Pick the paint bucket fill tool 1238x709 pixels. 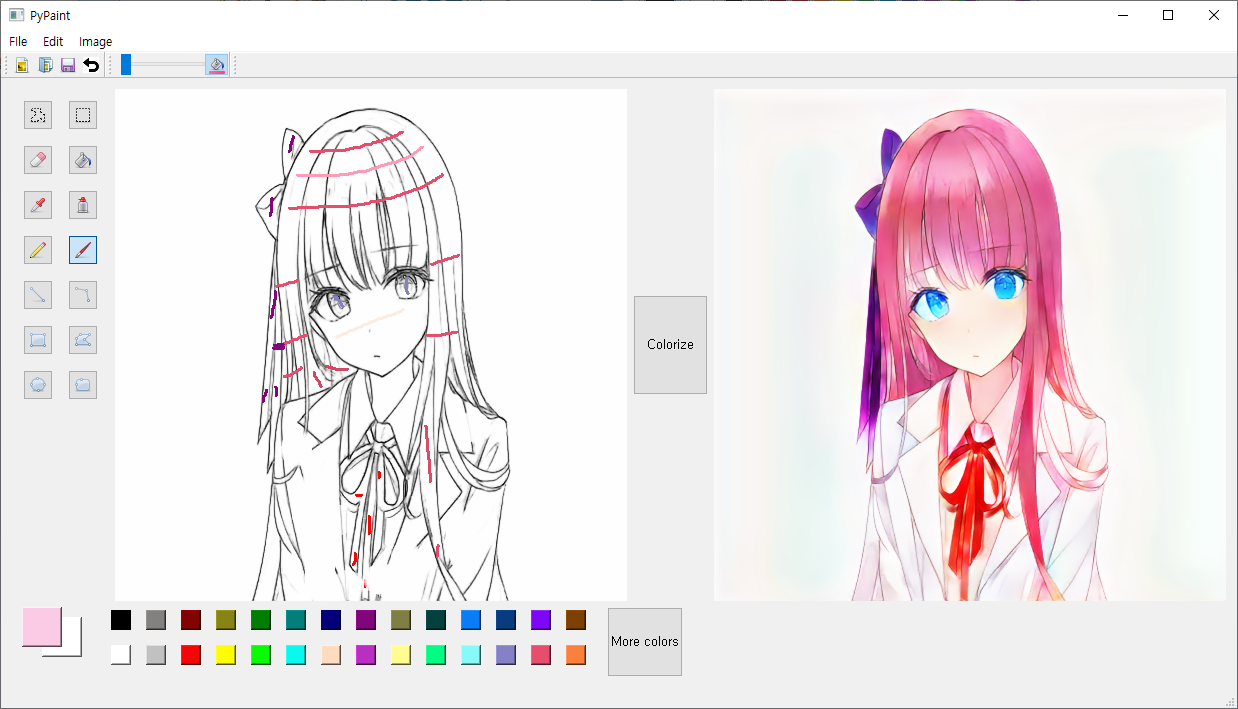coord(83,160)
